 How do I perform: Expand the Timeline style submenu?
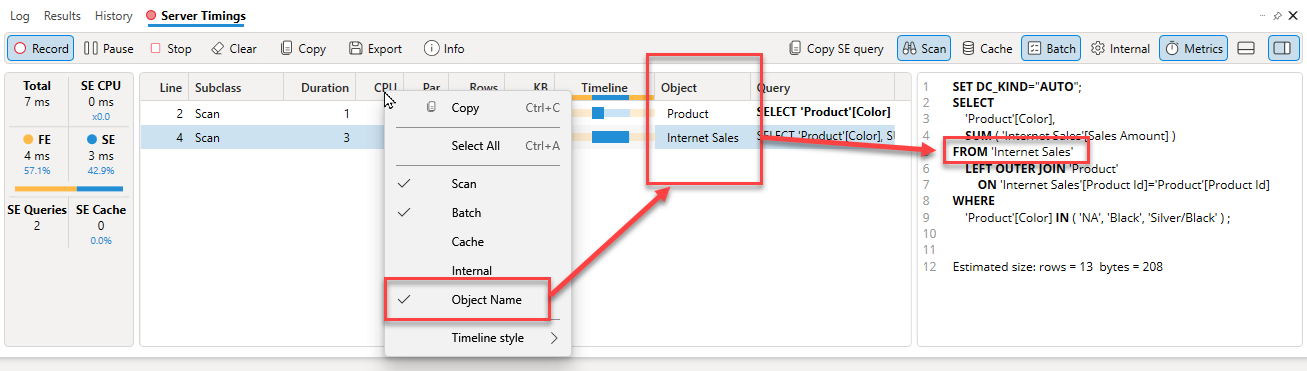click(x=478, y=338)
